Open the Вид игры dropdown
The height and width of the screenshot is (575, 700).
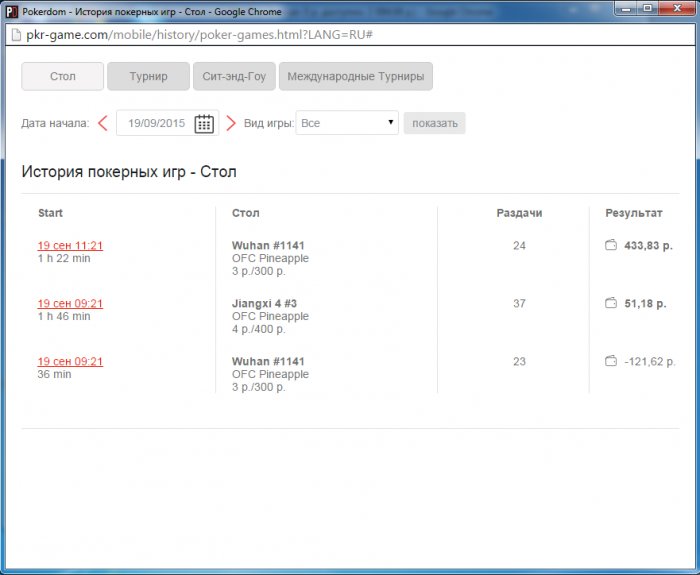click(x=347, y=123)
